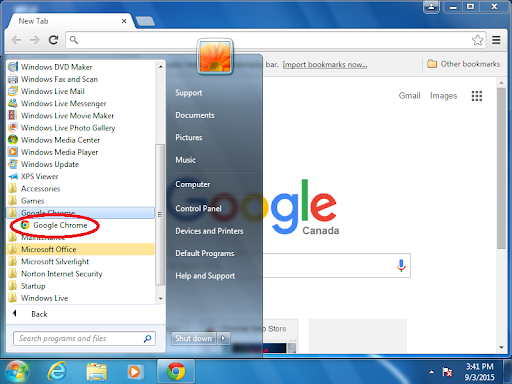Open Windows Media Player from taskbar

click(x=135, y=371)
